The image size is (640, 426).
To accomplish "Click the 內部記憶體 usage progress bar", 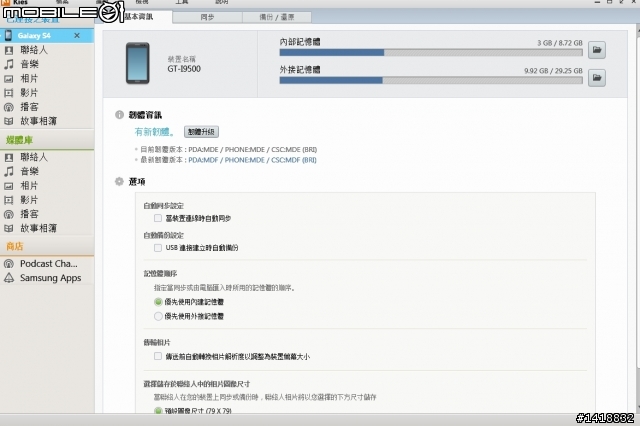I will pyautogui.click(x=431, y=53).
